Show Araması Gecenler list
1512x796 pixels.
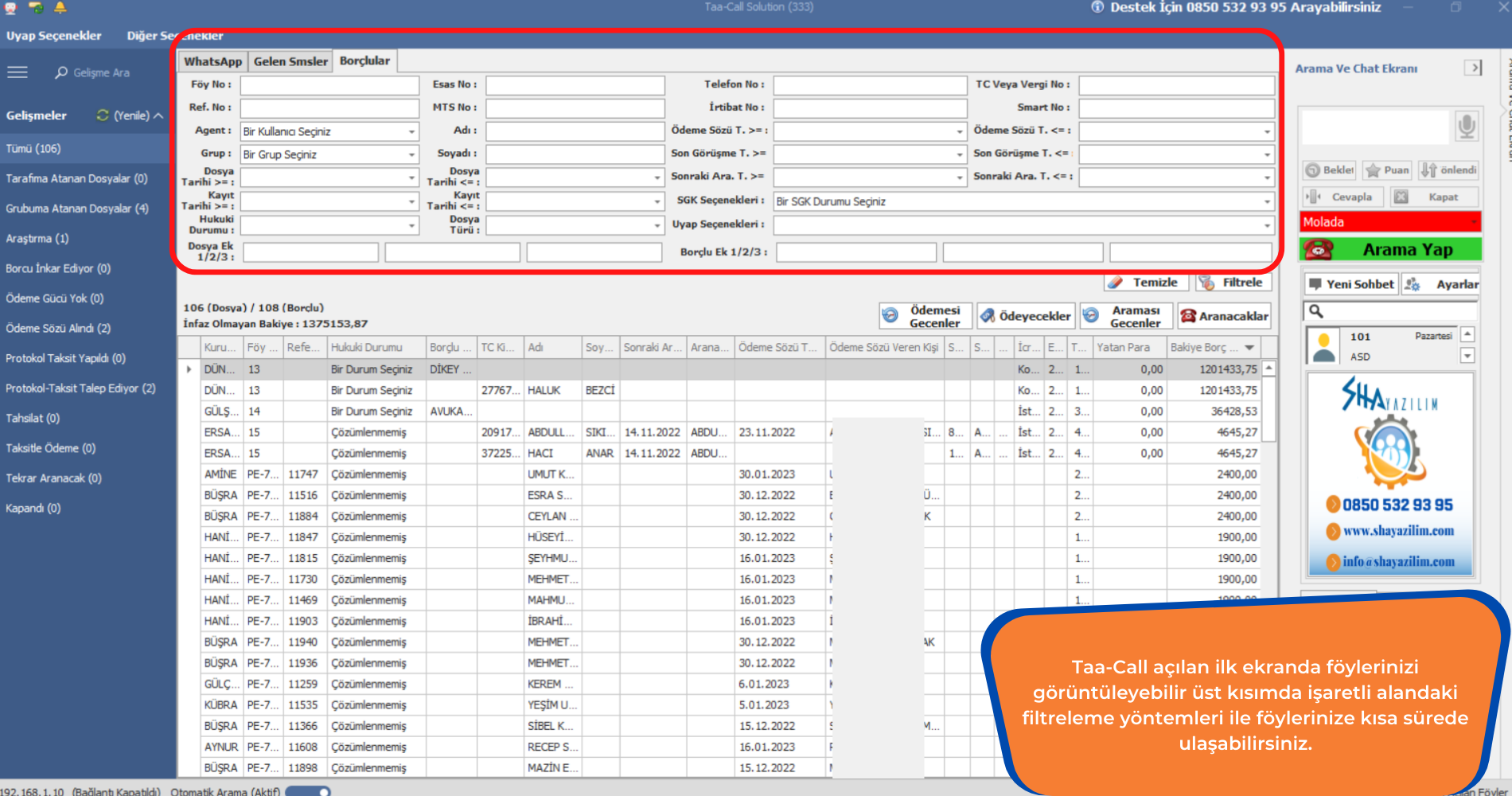[1125, 316]
